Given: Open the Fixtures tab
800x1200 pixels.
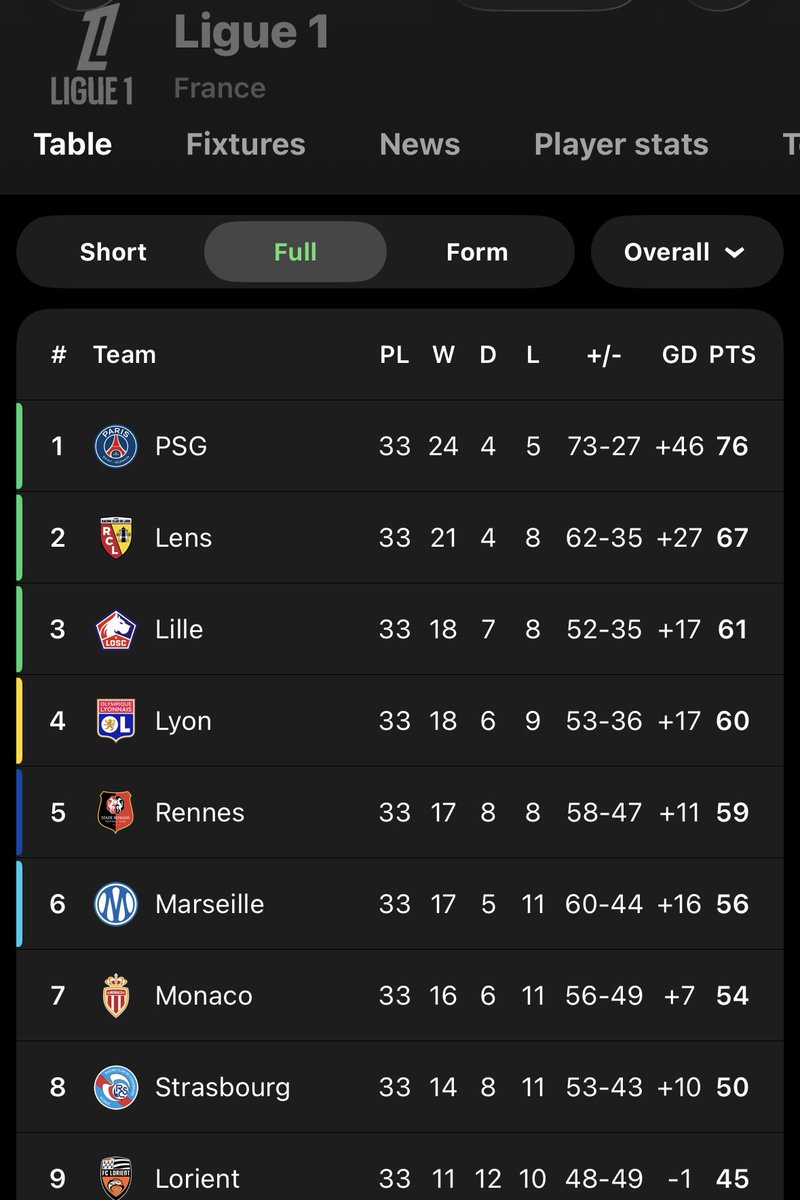Looking at the screenshot, I should click(x=245, y=144).
